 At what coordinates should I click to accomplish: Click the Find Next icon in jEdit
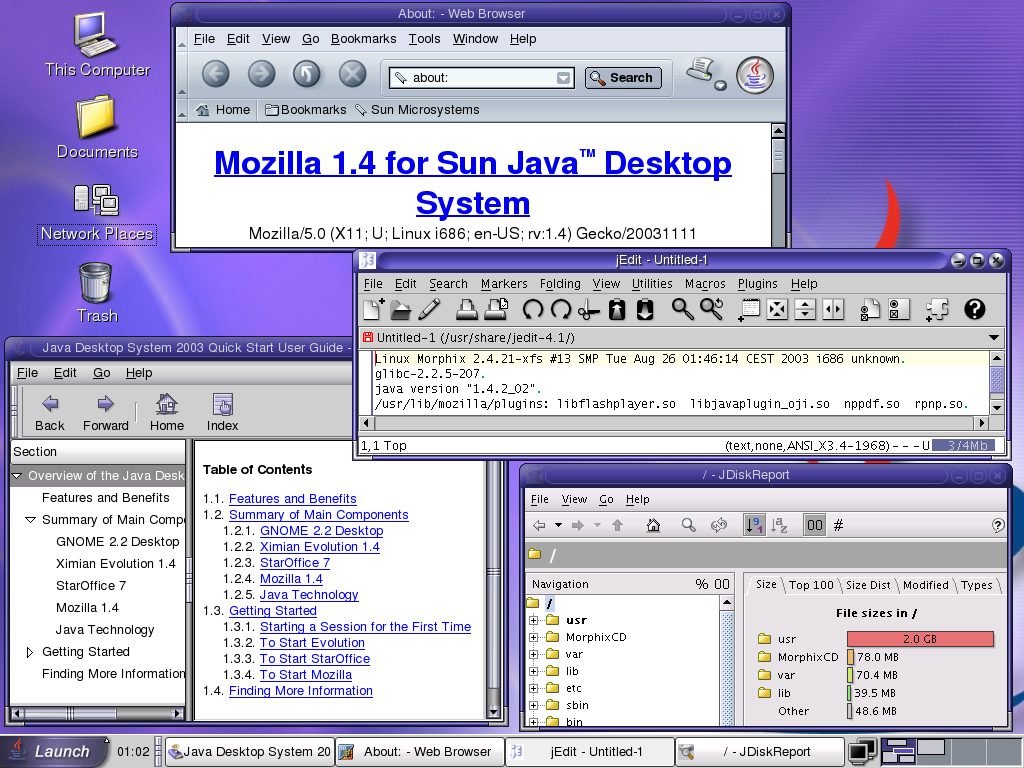point(712,309)
